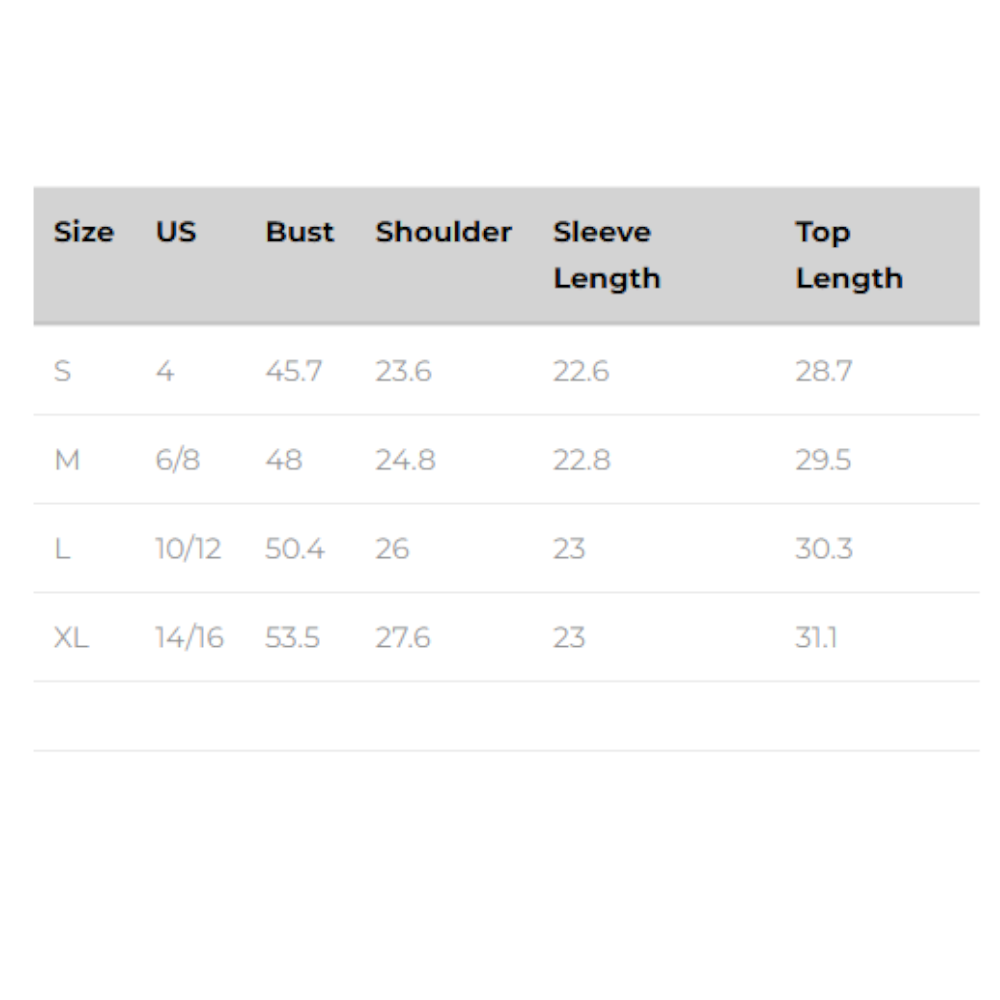This screenshot has height=1000, width=1000.
Task: Click the Bust column header
Action: click(x=300, y=232)
